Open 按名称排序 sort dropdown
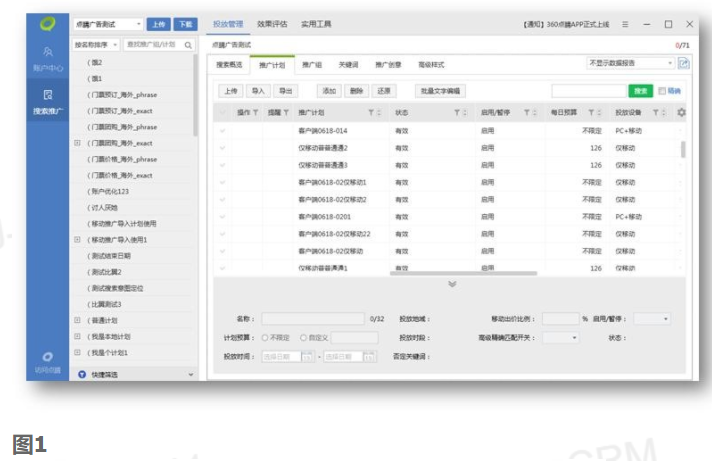Image resolution: width=712 pixels, height=461 pixels. click(x=96, y=45)
